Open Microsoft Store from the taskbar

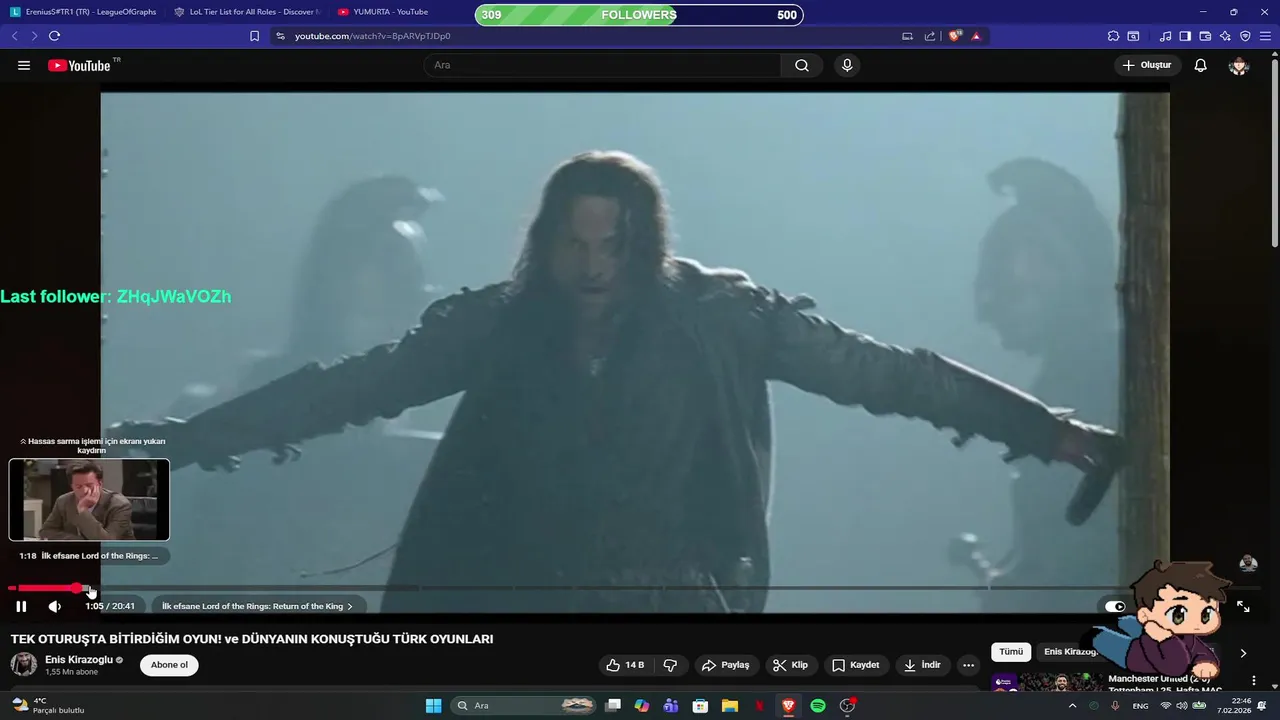click(700, 706)
